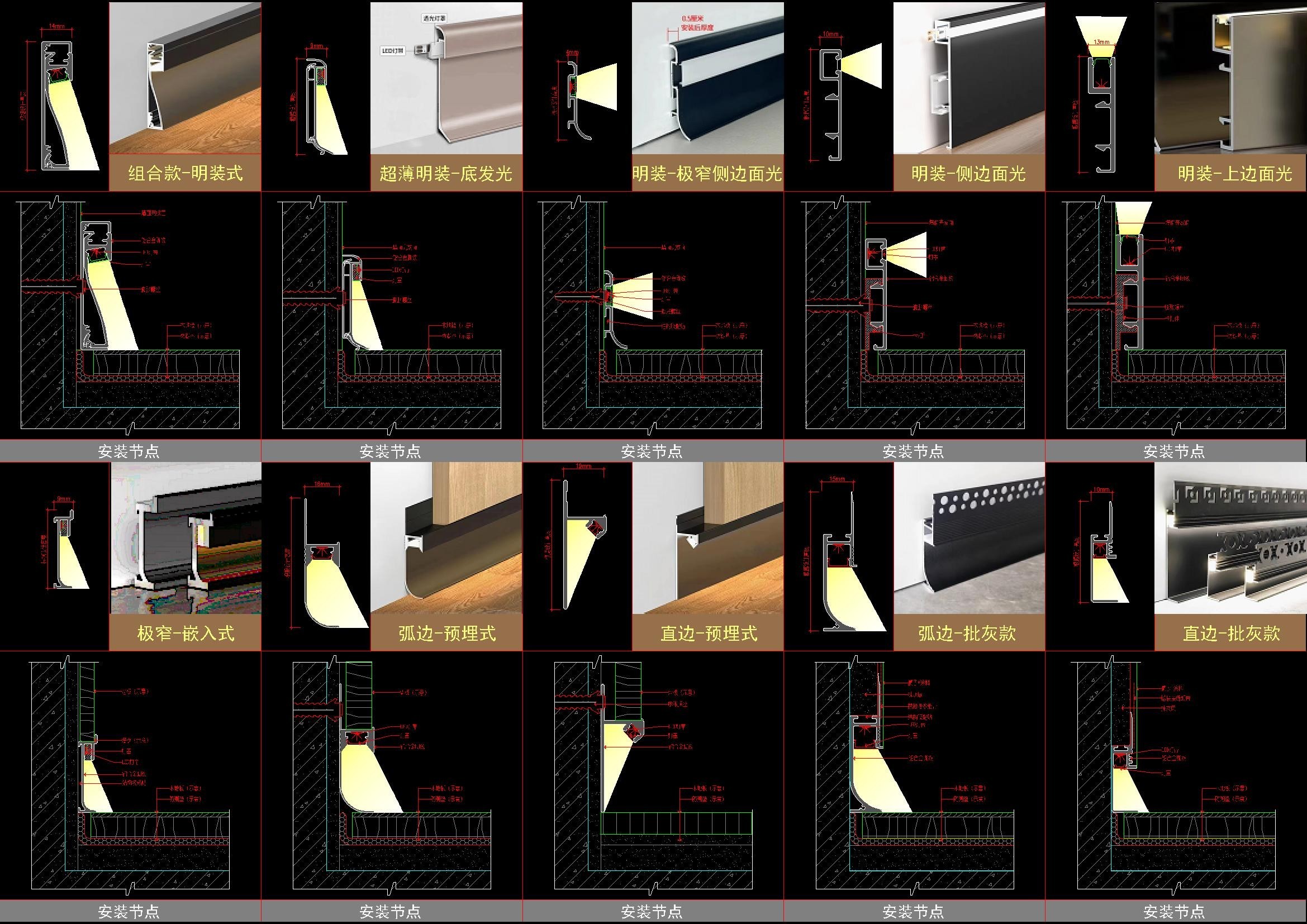Click "安装节点" label below the 组合款-明装式 detail
Screen dimensions: 1307x924
pyautogui.click(x=129, y=451)
